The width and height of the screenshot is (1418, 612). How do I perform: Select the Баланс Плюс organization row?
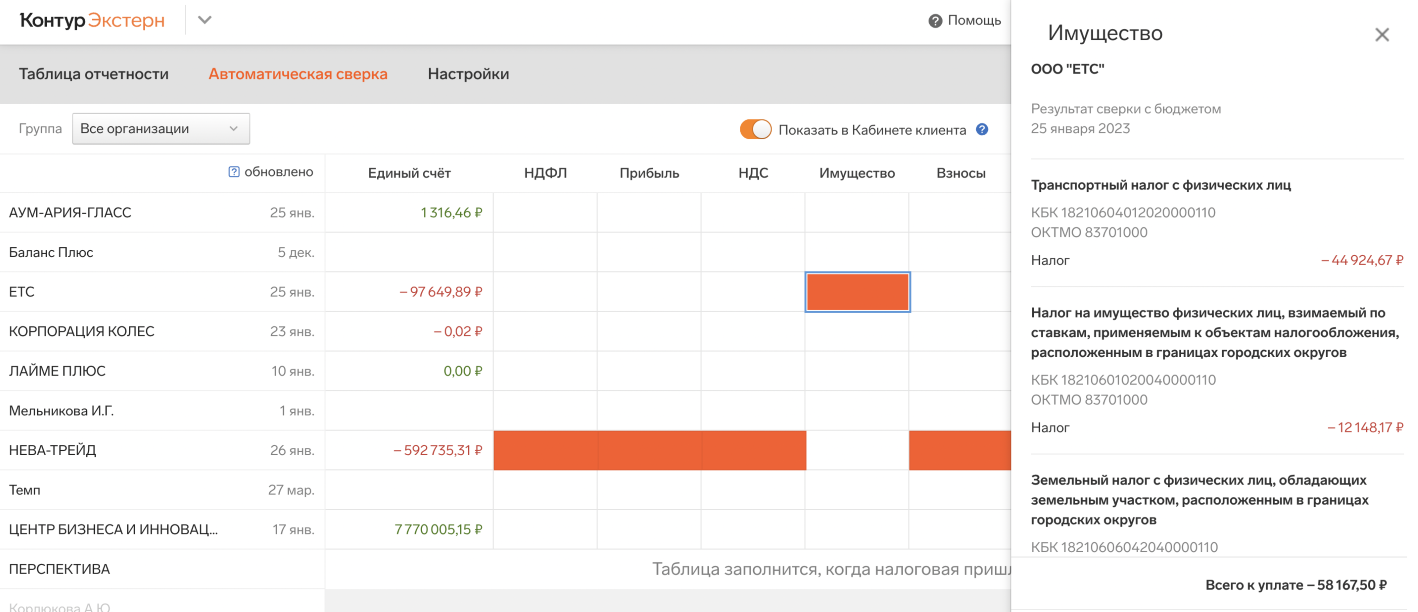point(162,252)
